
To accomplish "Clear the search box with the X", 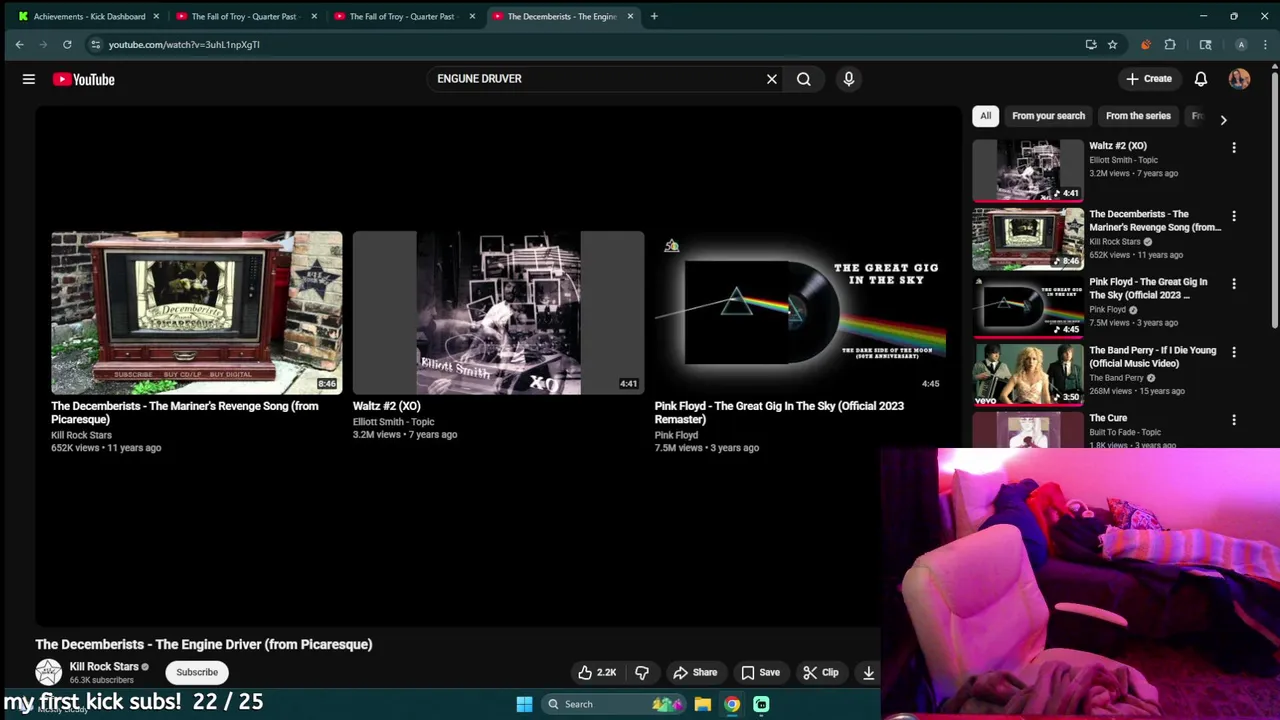I will [772, 79].
